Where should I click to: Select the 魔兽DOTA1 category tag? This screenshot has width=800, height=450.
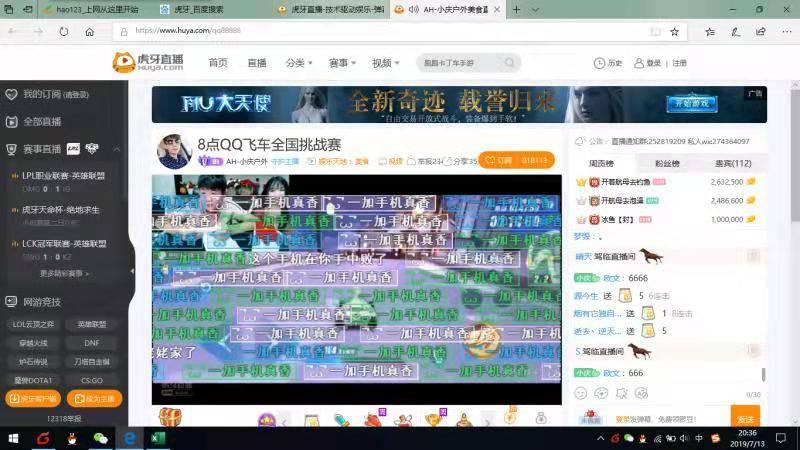pos(33,380)
